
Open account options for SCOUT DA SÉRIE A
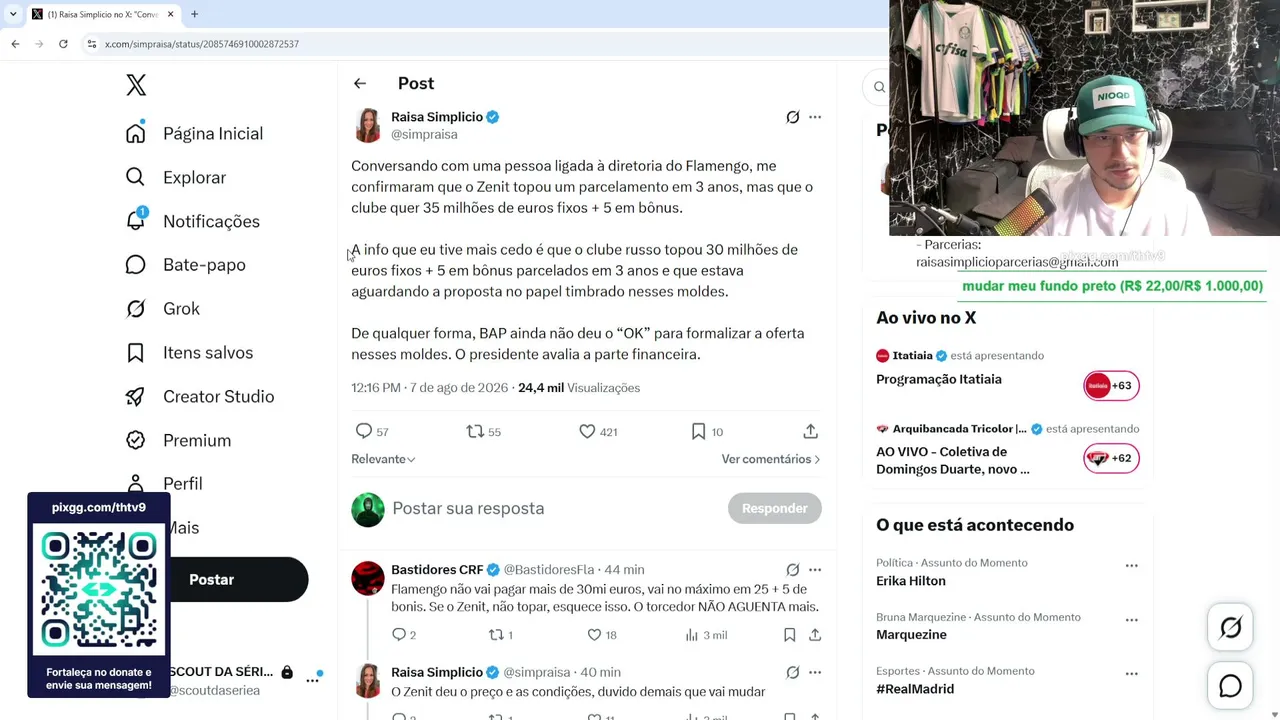coord(312,680)
